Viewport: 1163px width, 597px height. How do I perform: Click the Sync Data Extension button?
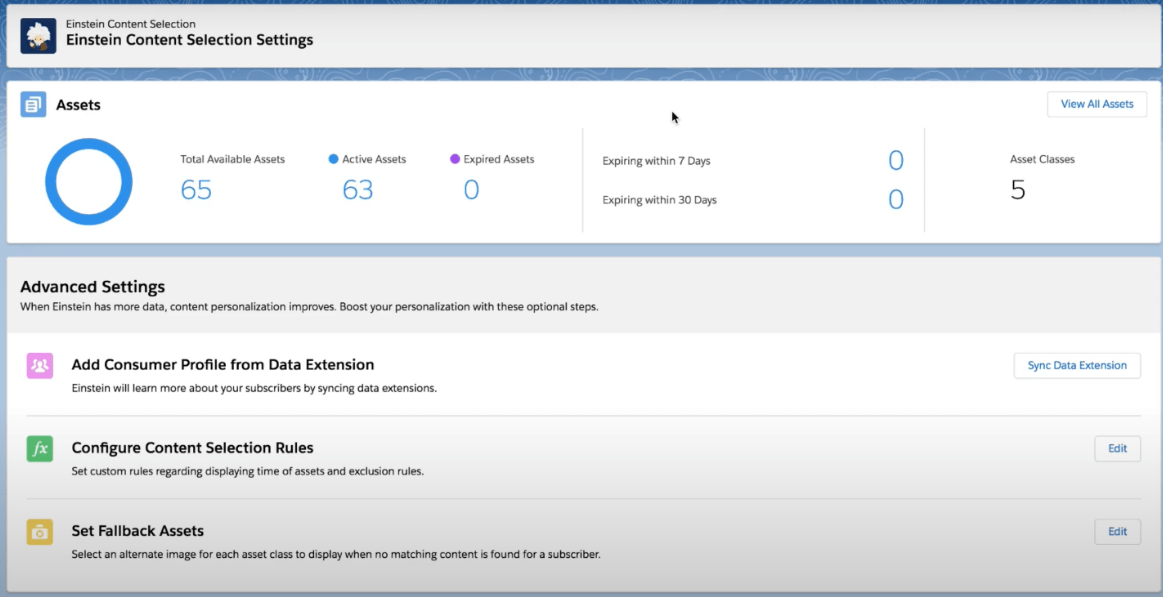1077,365
